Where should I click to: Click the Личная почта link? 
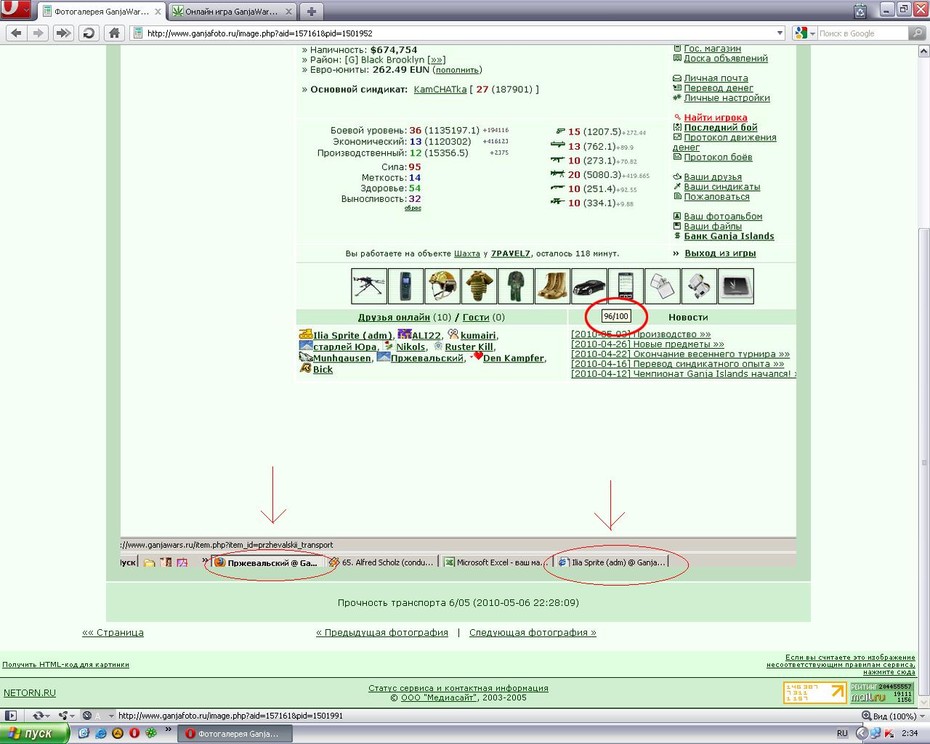(716, 78)
